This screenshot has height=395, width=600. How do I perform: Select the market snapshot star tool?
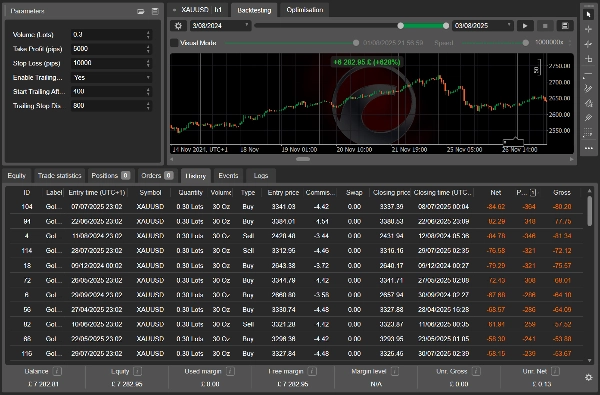click(x=589, y=44)
